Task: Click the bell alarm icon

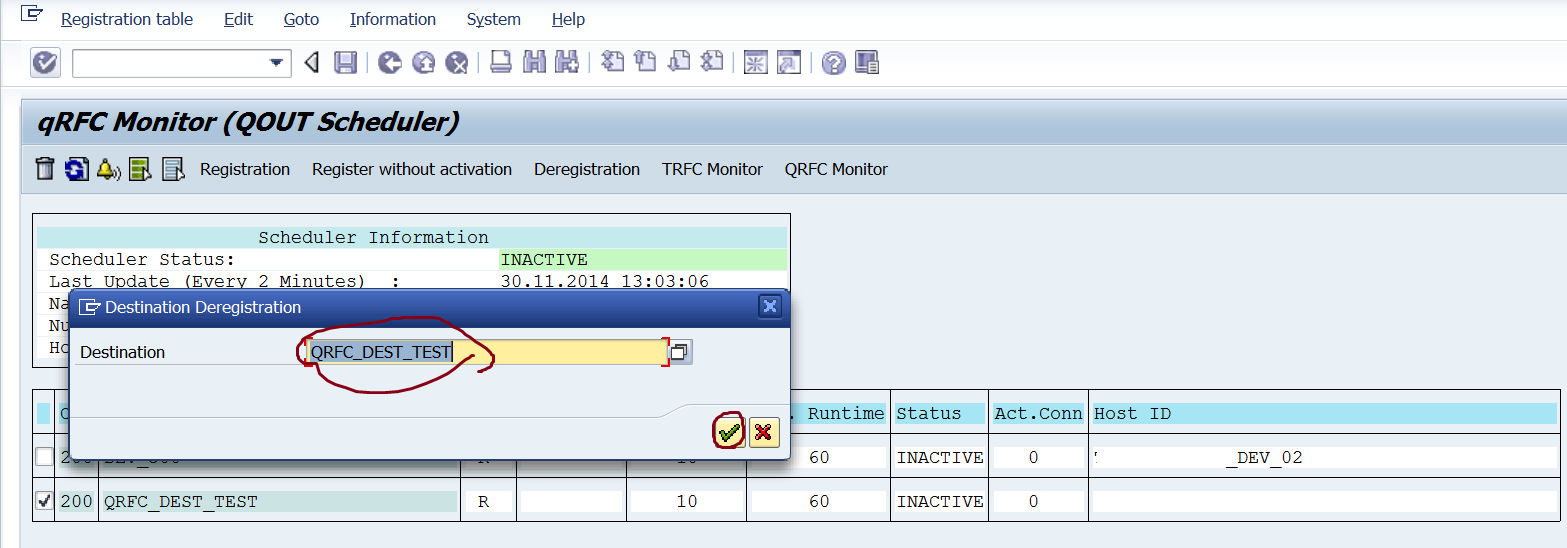Action: [108, 169]
